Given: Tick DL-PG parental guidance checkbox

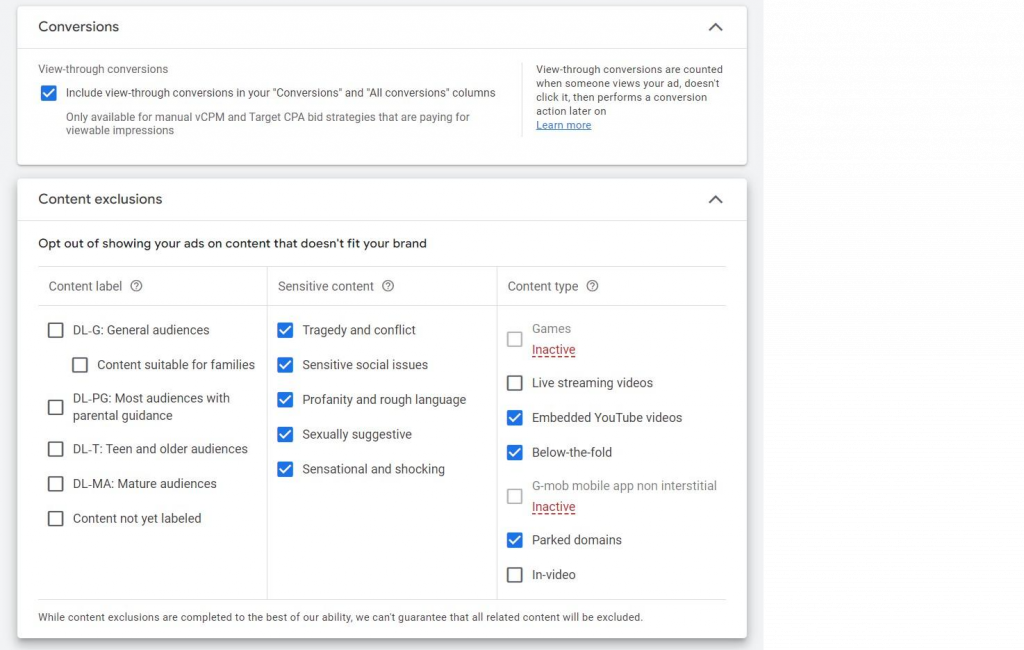Looking at the screenshot, I should tap(56, 407).
